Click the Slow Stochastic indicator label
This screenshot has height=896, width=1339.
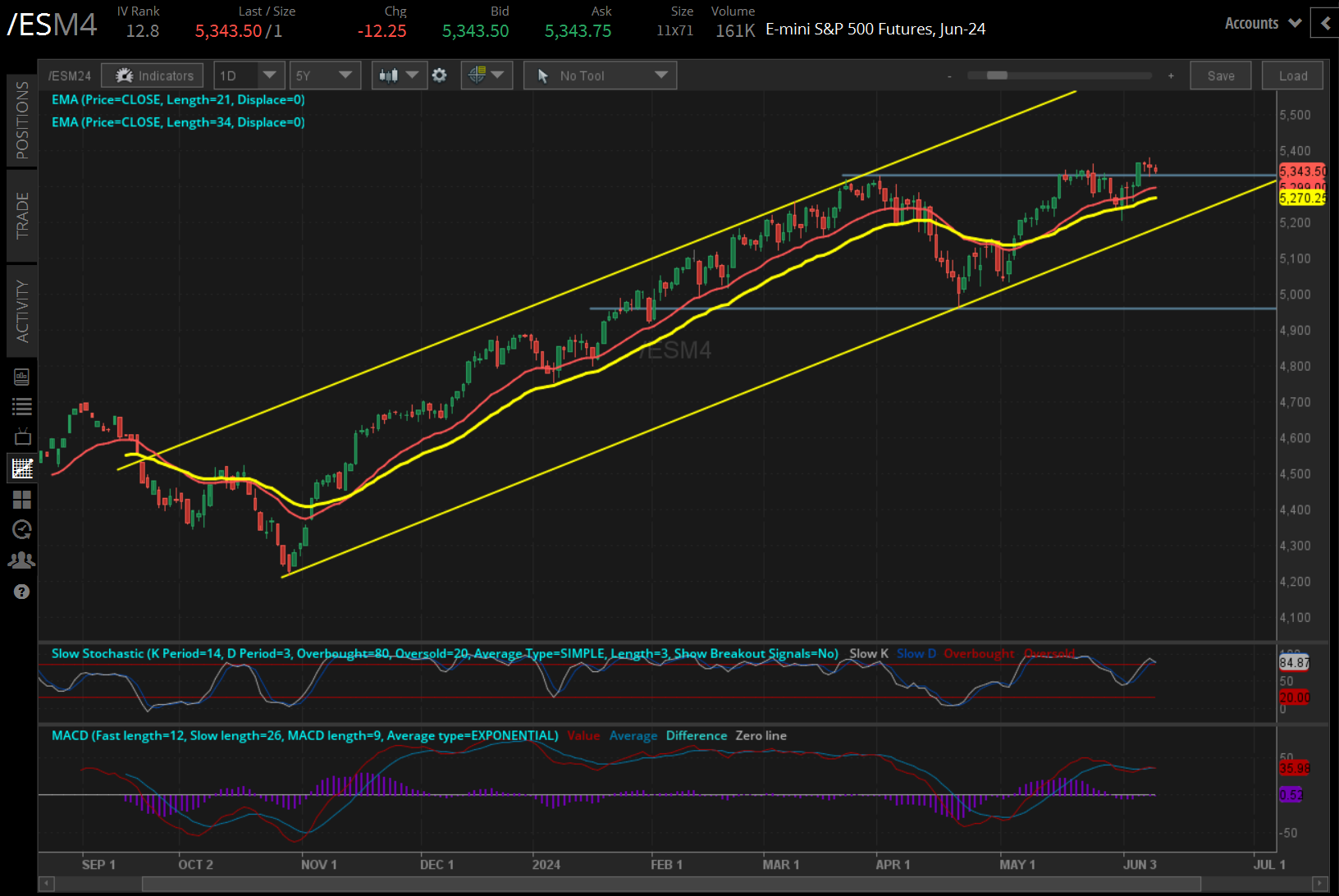pyautogui.click(x=445, y=654)
